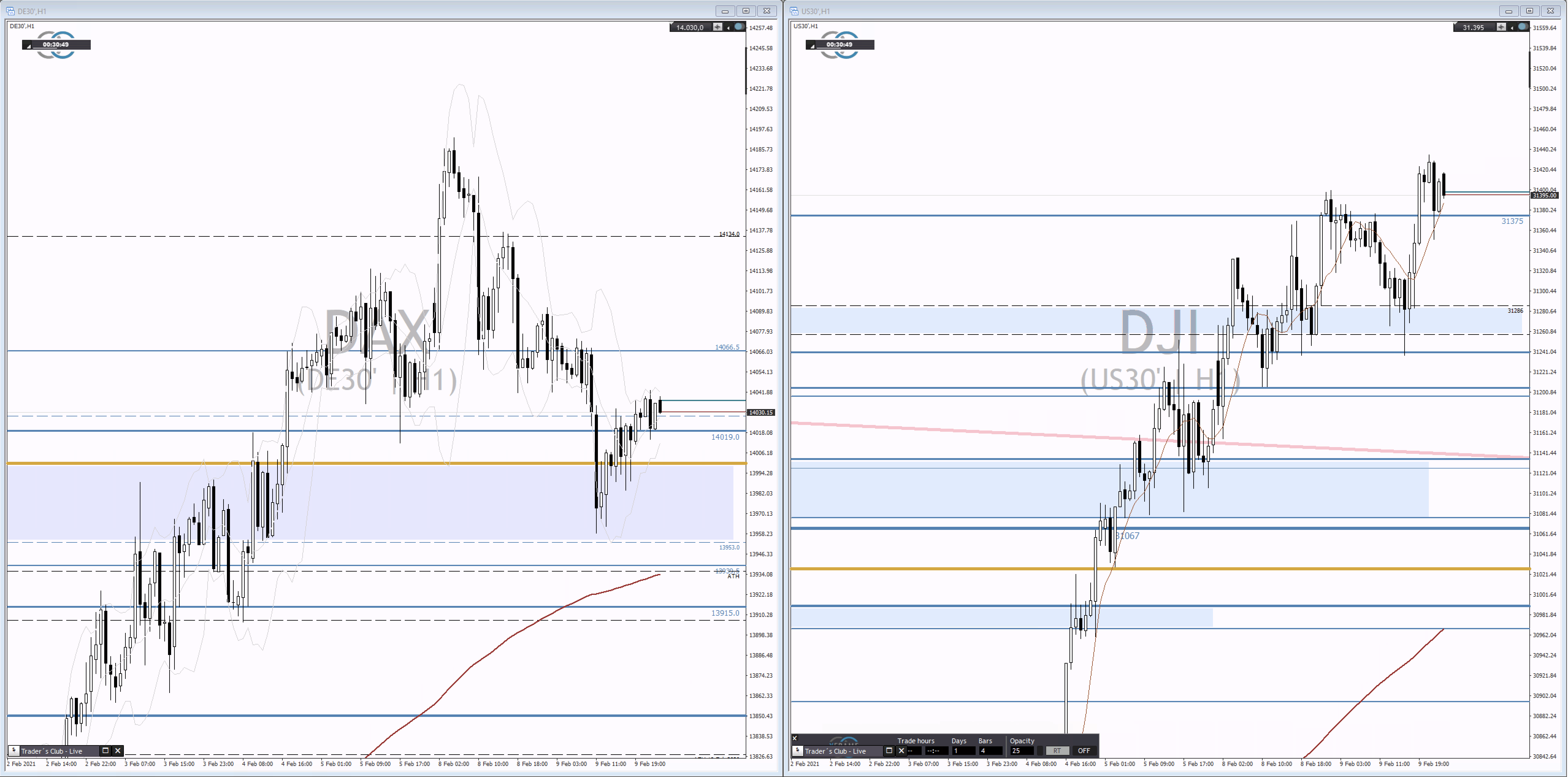Click the 31286 label on the DJI chart
This screenshot has height=777, width=1568.
pos(1515,311)
